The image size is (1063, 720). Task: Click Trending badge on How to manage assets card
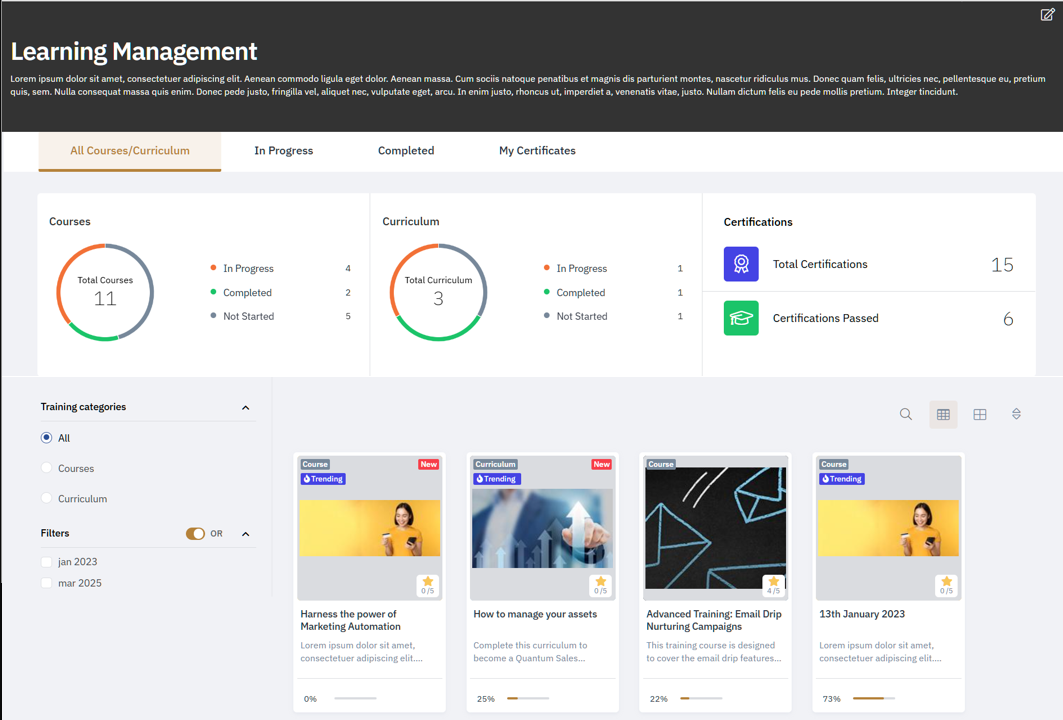pyautogui.click(x=496, y=479)
